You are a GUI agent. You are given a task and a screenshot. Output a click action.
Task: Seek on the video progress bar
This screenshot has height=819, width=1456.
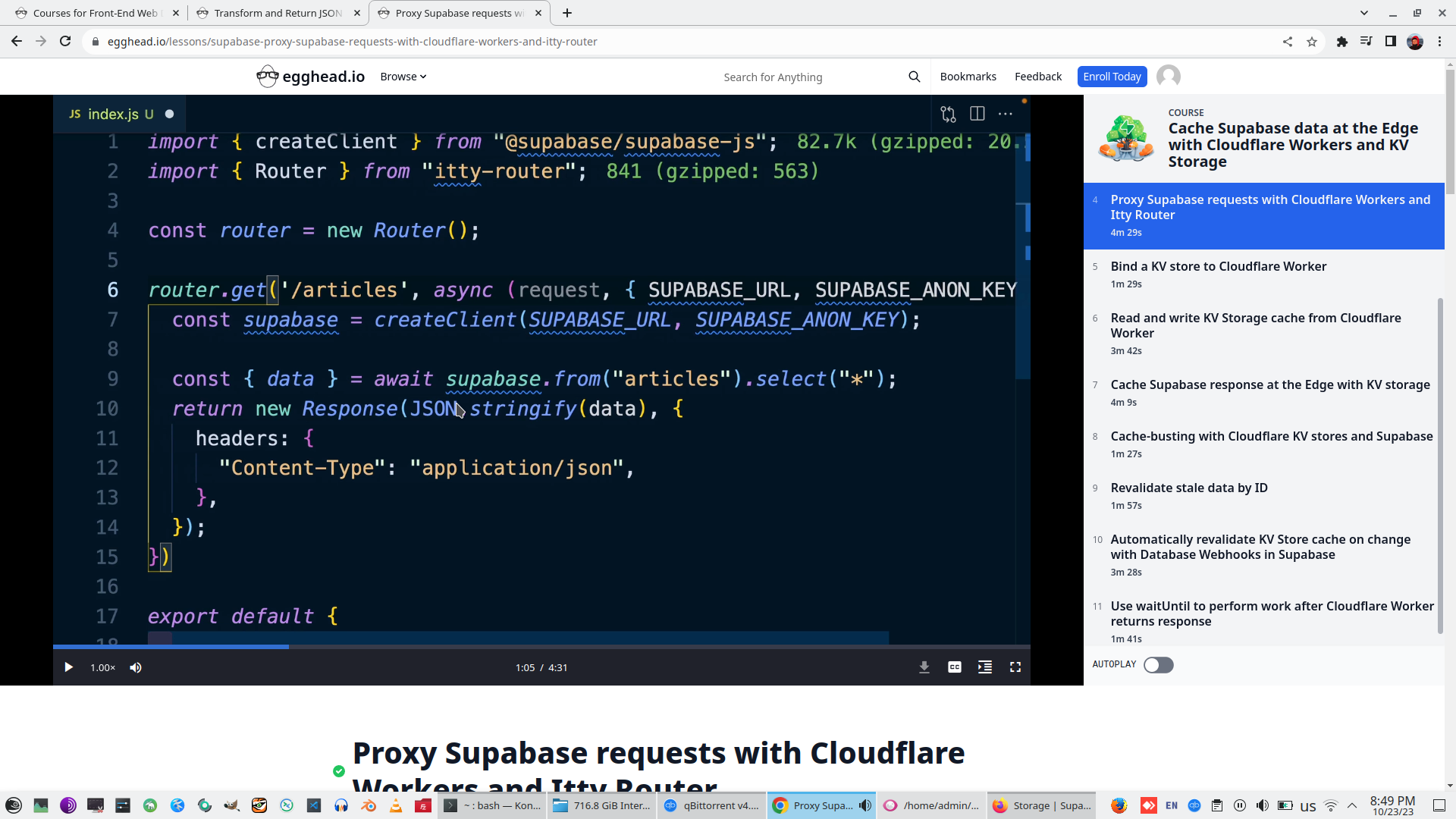541,647
